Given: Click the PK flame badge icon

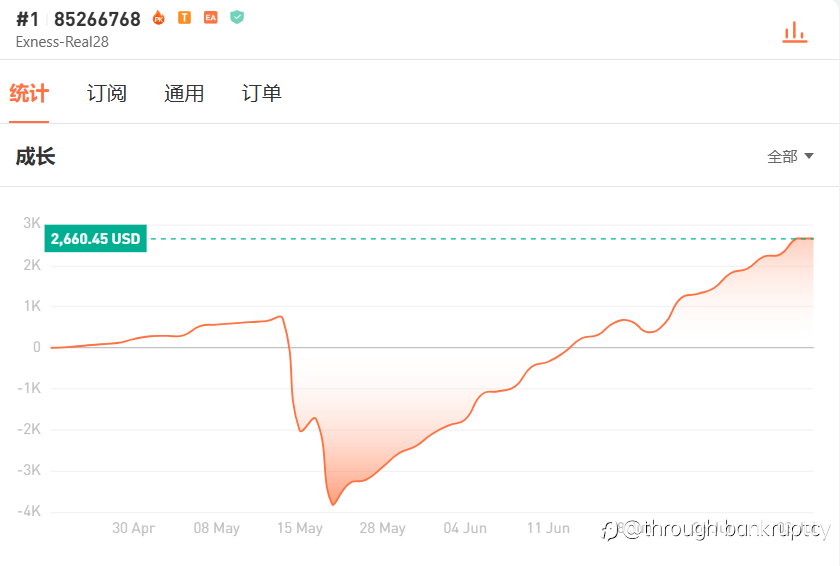Looking at the screenshot, I should [x=159, y=18].
